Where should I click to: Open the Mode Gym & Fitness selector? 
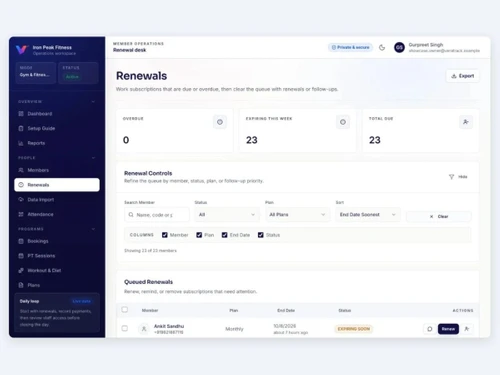[x=36, y=72]
